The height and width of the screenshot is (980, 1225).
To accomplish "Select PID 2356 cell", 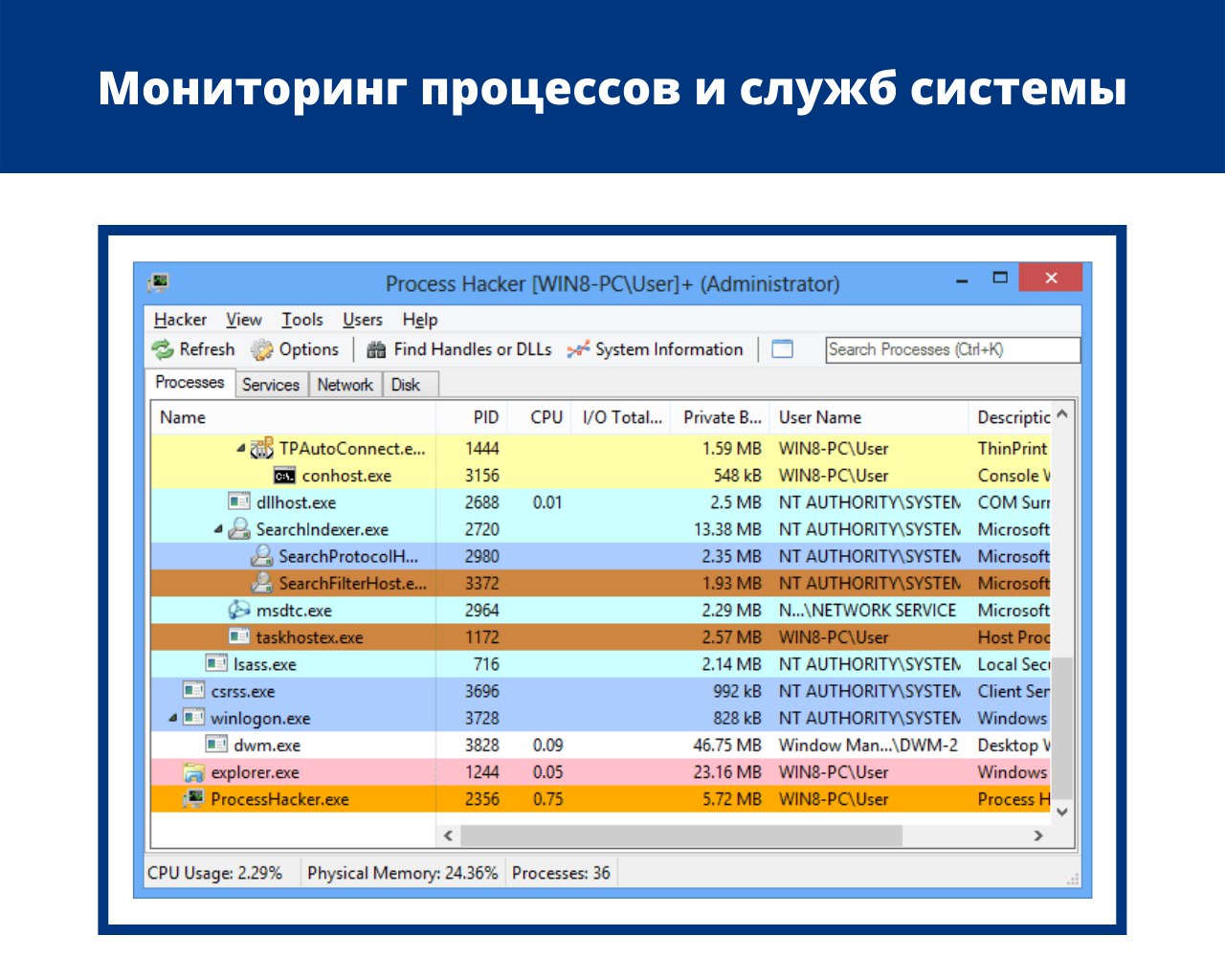I will click(482, 799).
